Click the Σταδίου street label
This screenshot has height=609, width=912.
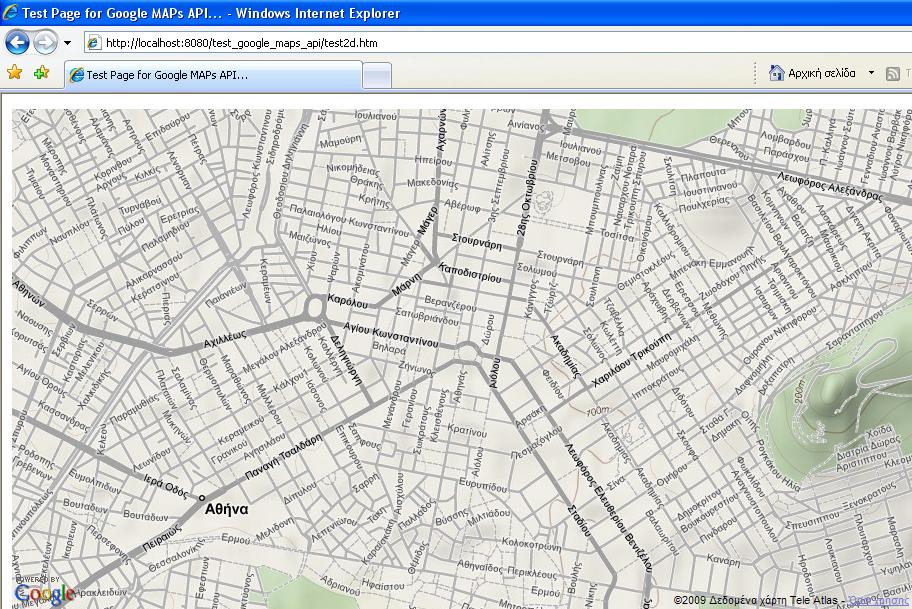tap(579, 521)
